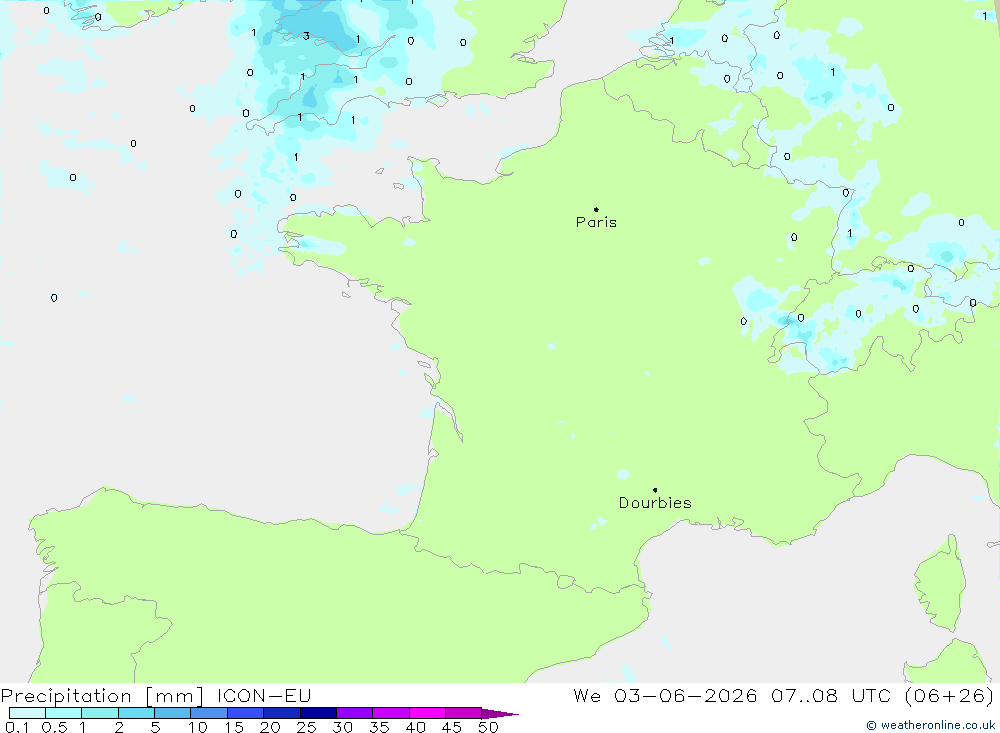The width and height of the screenshot is (1000, 733).
Task: Pick the 35 to 40 mm legend swatch
Action: (391, 713)
